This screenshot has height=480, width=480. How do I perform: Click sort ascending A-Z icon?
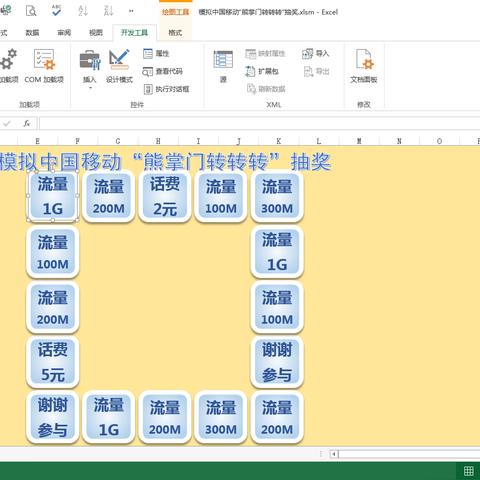click(x=83, y=11)
